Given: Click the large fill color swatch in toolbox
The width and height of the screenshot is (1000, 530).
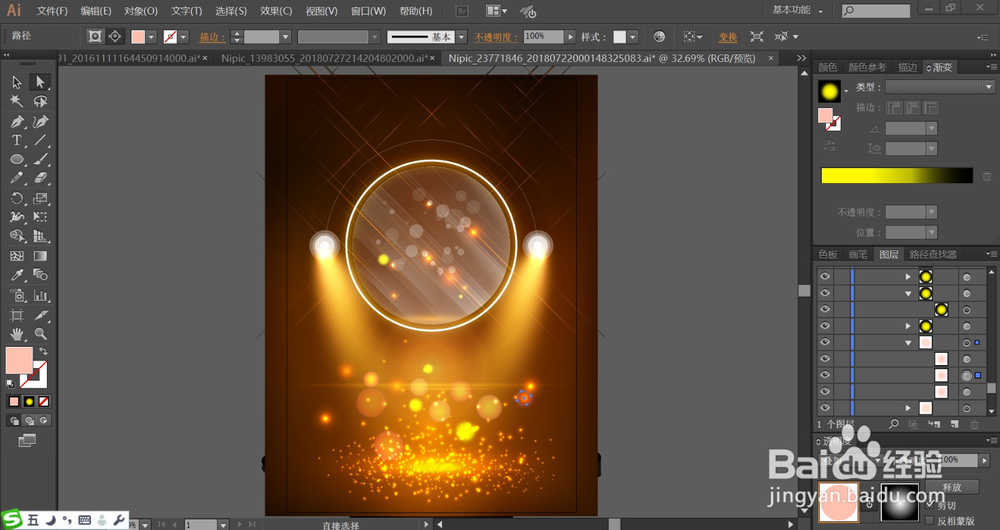Looking at the screenshot, I should coord(19,360).
